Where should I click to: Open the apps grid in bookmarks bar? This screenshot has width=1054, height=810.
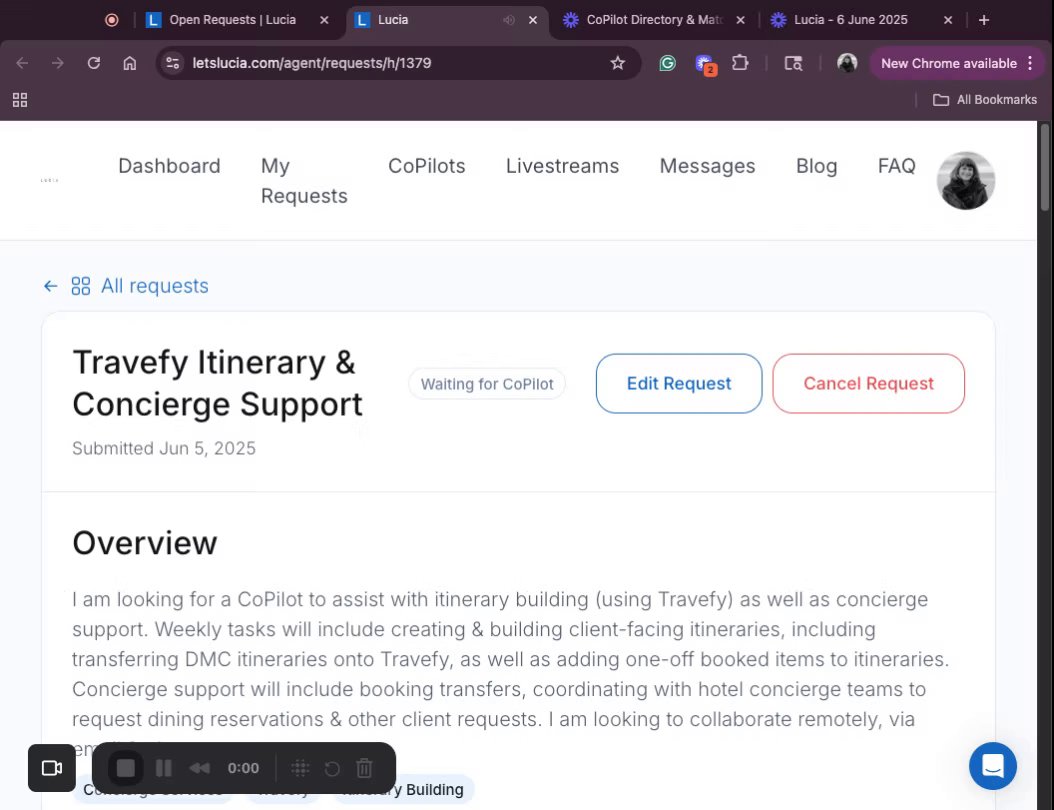coord(20,100)
